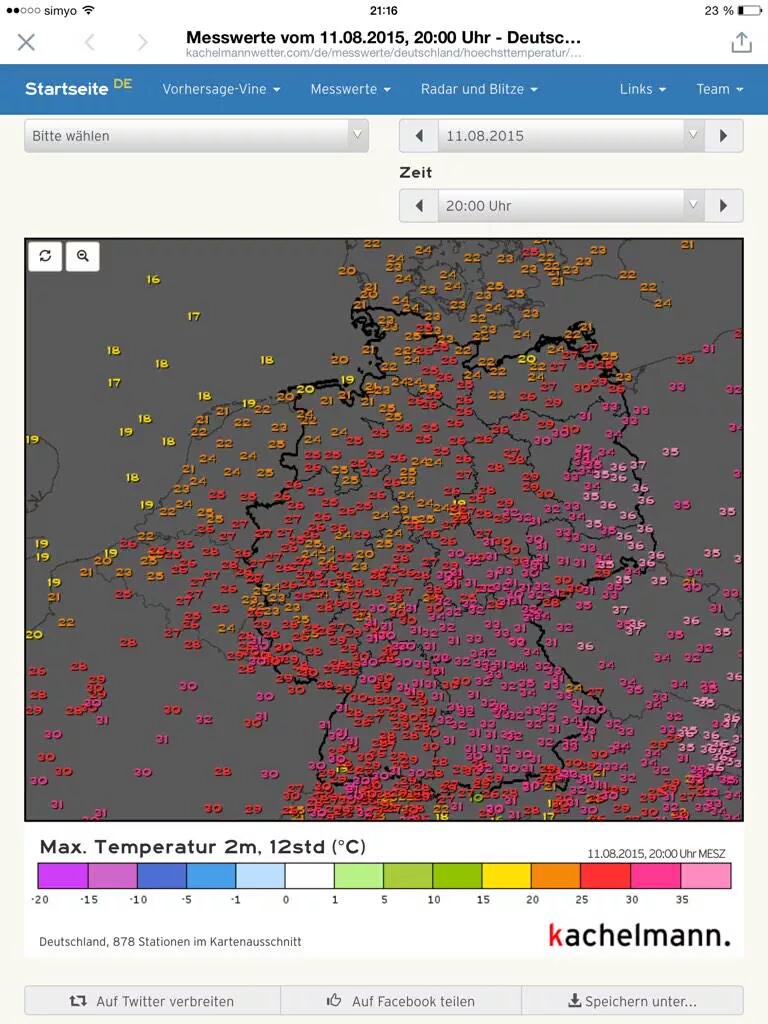This screenshot has width=768, height=1024.
Task: Step to the next date with right arrow
Action: click(x=724, y=136)
